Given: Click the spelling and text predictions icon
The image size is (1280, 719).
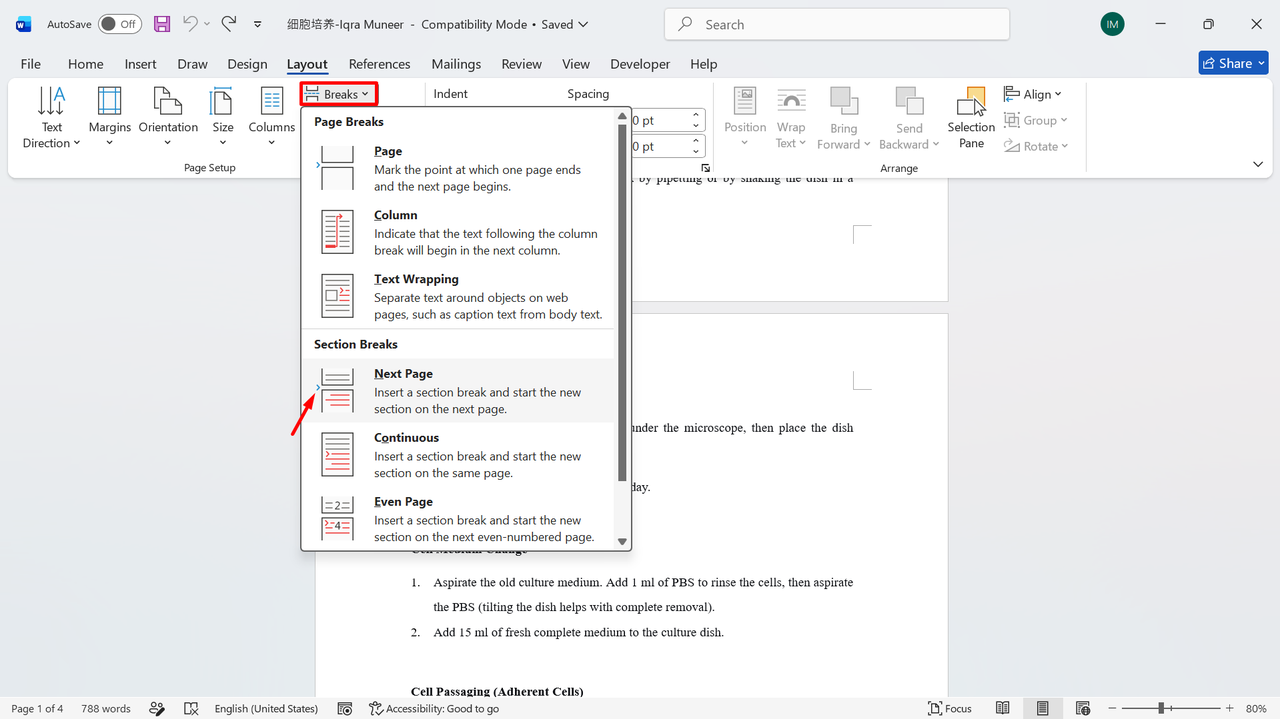Looking at the screenshot, I should (157, 708).
